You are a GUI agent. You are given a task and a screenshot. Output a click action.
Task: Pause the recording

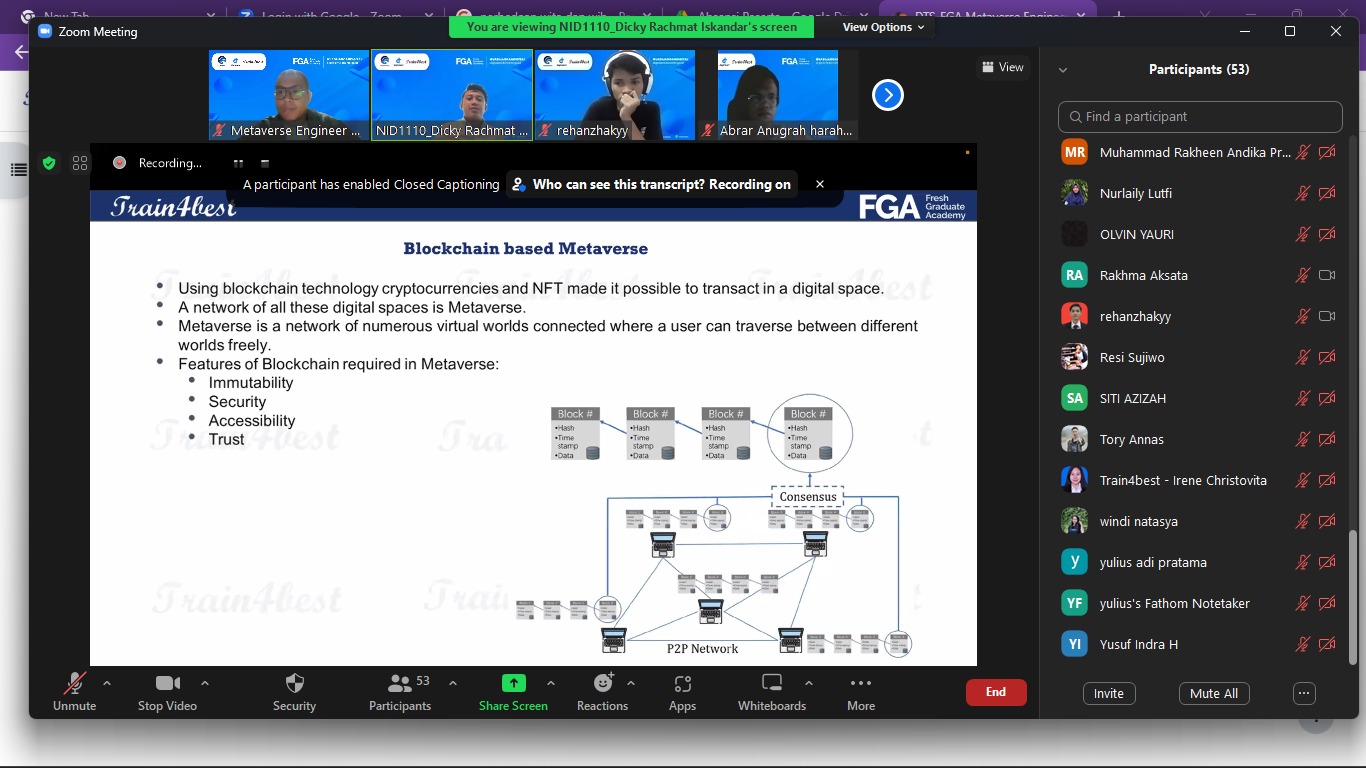[238, 163]
